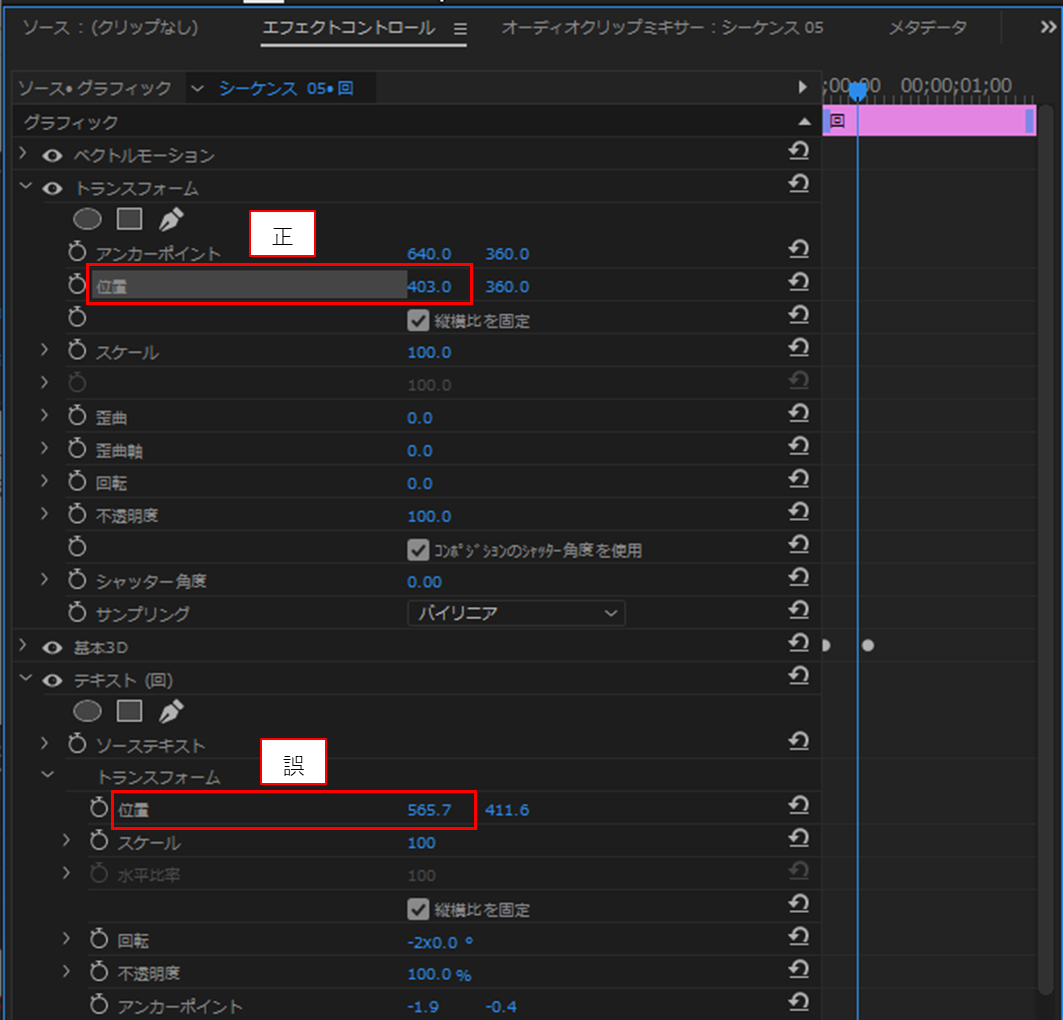Hide the トランスフォーム effect with its eye toggle
1063x1020 pixels.
coord(51,187)
